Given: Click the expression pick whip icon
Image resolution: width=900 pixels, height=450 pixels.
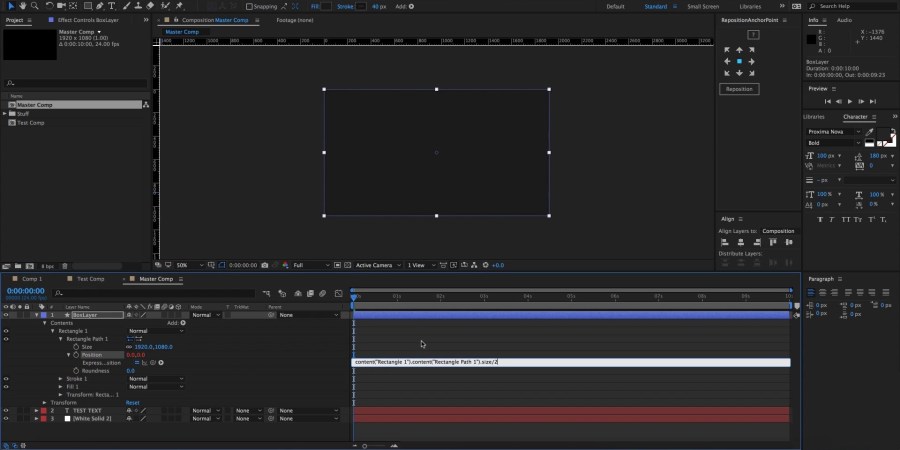Looking at the screenshot, I should tap(153, 363).
